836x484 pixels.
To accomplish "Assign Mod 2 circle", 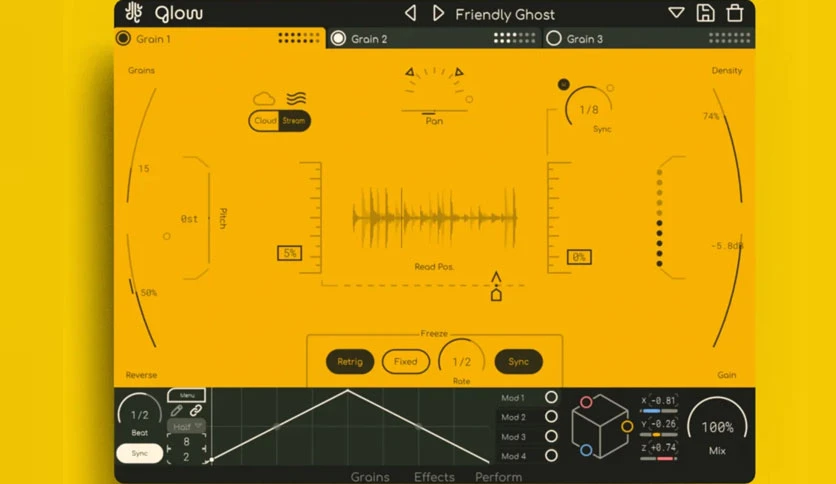I will click(x=551, y=416).
